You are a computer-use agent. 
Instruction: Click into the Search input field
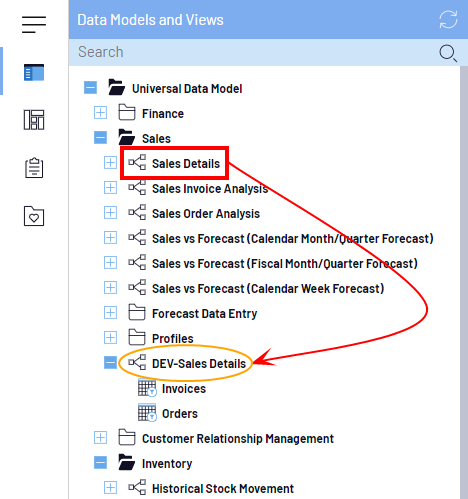(253, 52)
